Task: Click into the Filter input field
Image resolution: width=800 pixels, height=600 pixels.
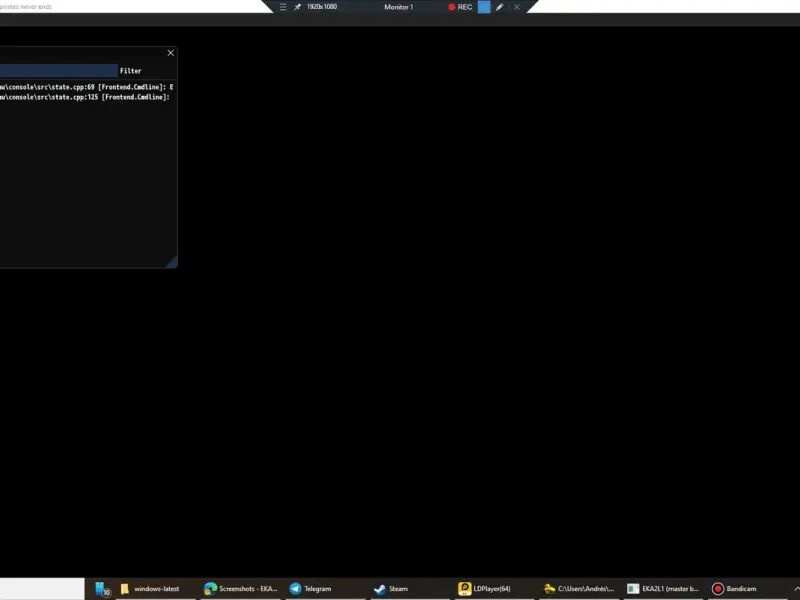Action: point(59,71)
